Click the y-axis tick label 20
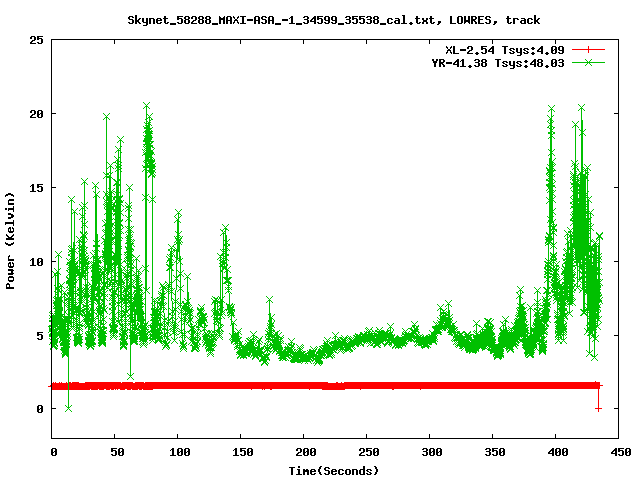Image resolution: width=640 pixels, height=480 pixels. [36, 114]
